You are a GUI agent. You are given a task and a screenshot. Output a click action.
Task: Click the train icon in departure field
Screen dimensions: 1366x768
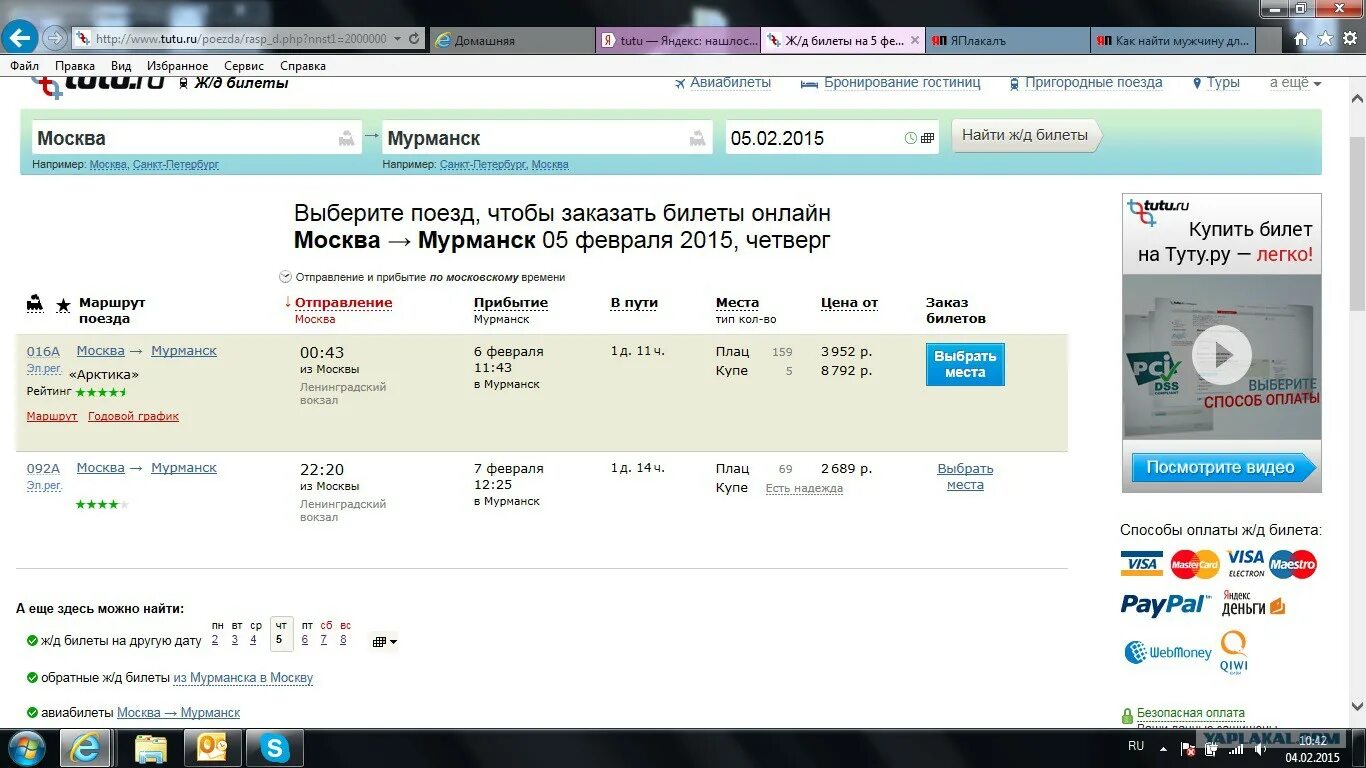[346, 139]
